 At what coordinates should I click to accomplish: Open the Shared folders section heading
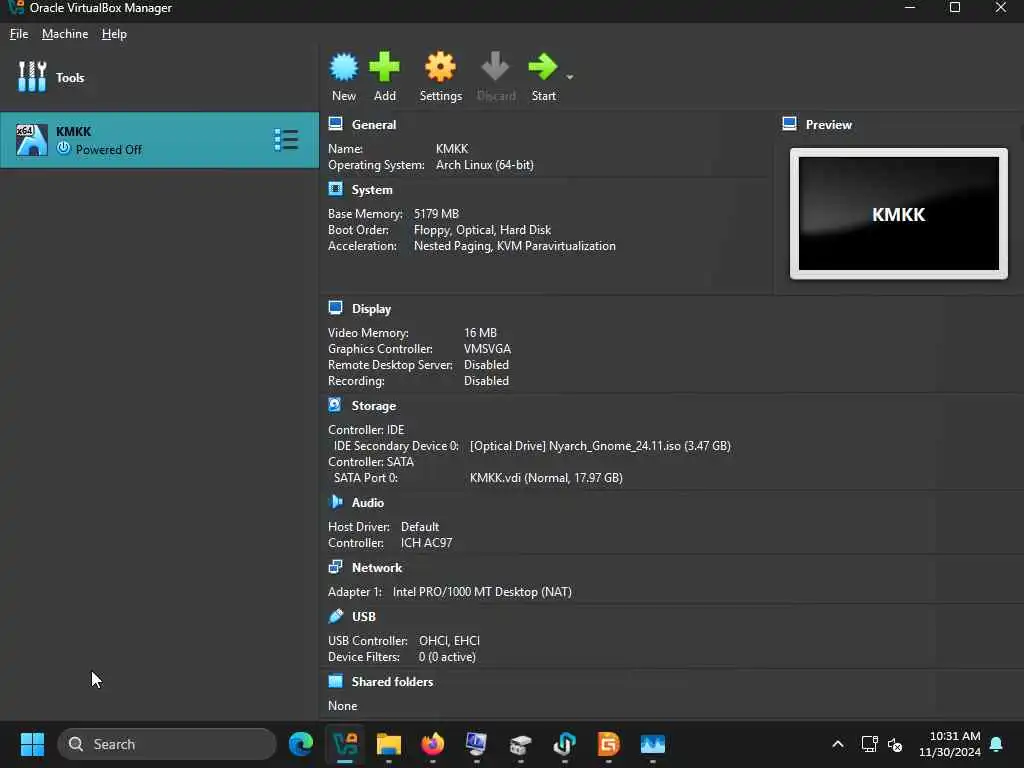click(x=392, y=682)
